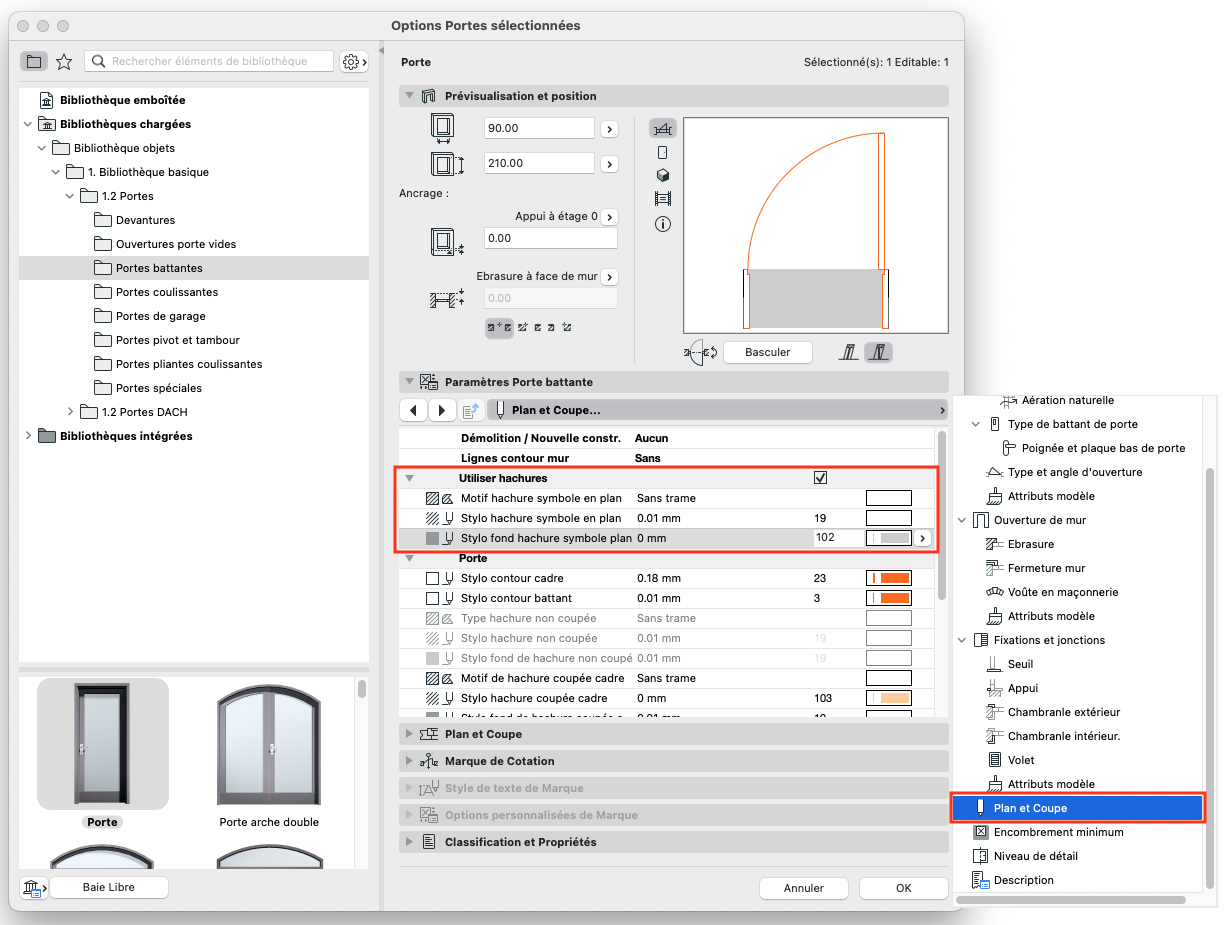Click the info preview icon
Screen dimensions: 1232x925
point(662,224)
